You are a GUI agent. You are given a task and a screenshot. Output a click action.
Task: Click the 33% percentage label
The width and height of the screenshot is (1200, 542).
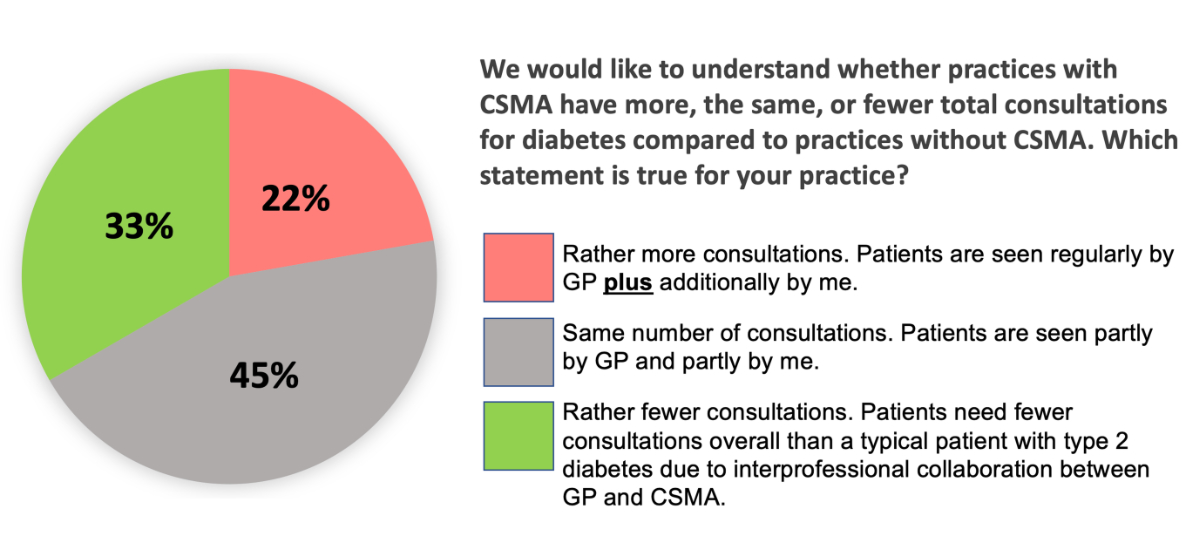[140, 226]
